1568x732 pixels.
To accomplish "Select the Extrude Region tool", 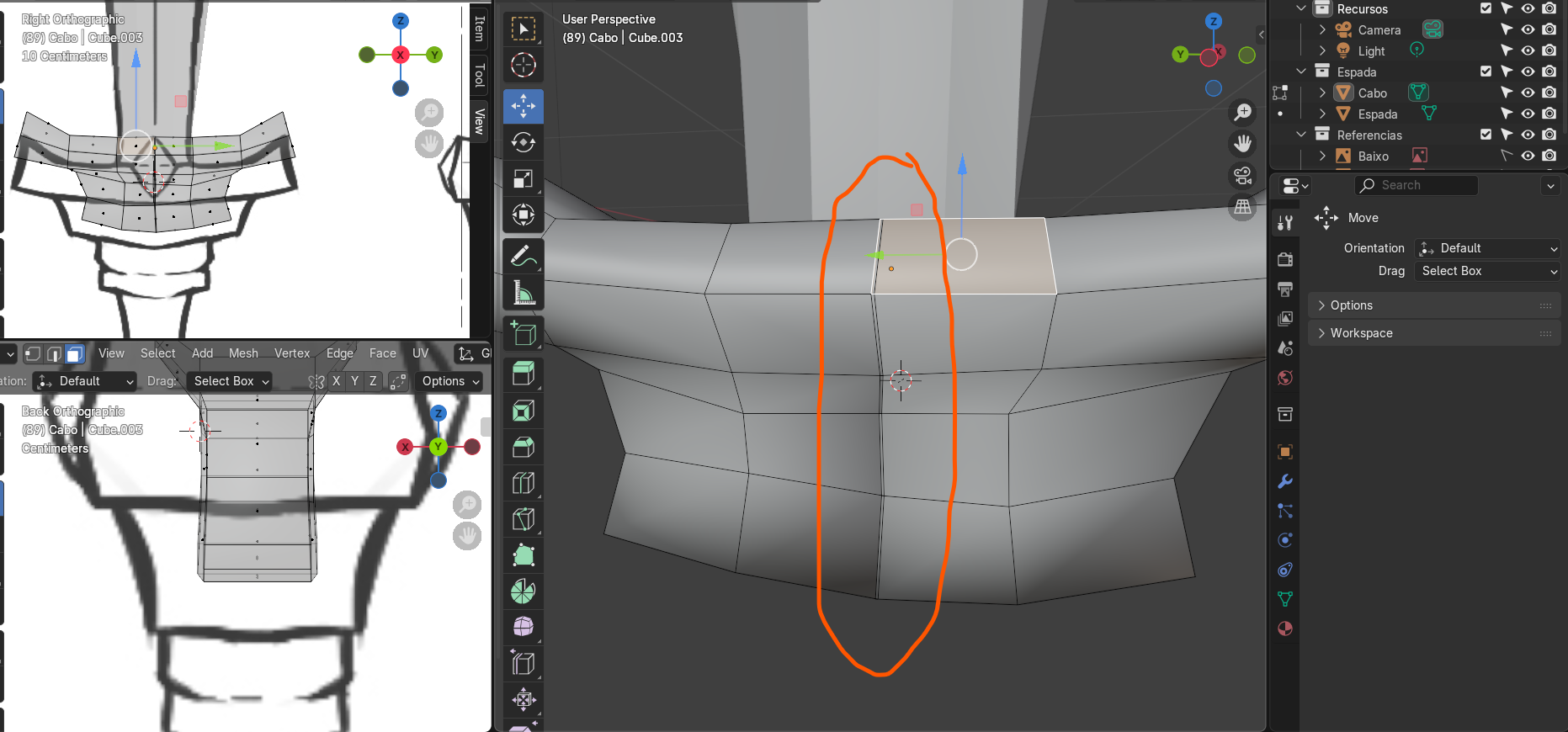I will (524, 374).
